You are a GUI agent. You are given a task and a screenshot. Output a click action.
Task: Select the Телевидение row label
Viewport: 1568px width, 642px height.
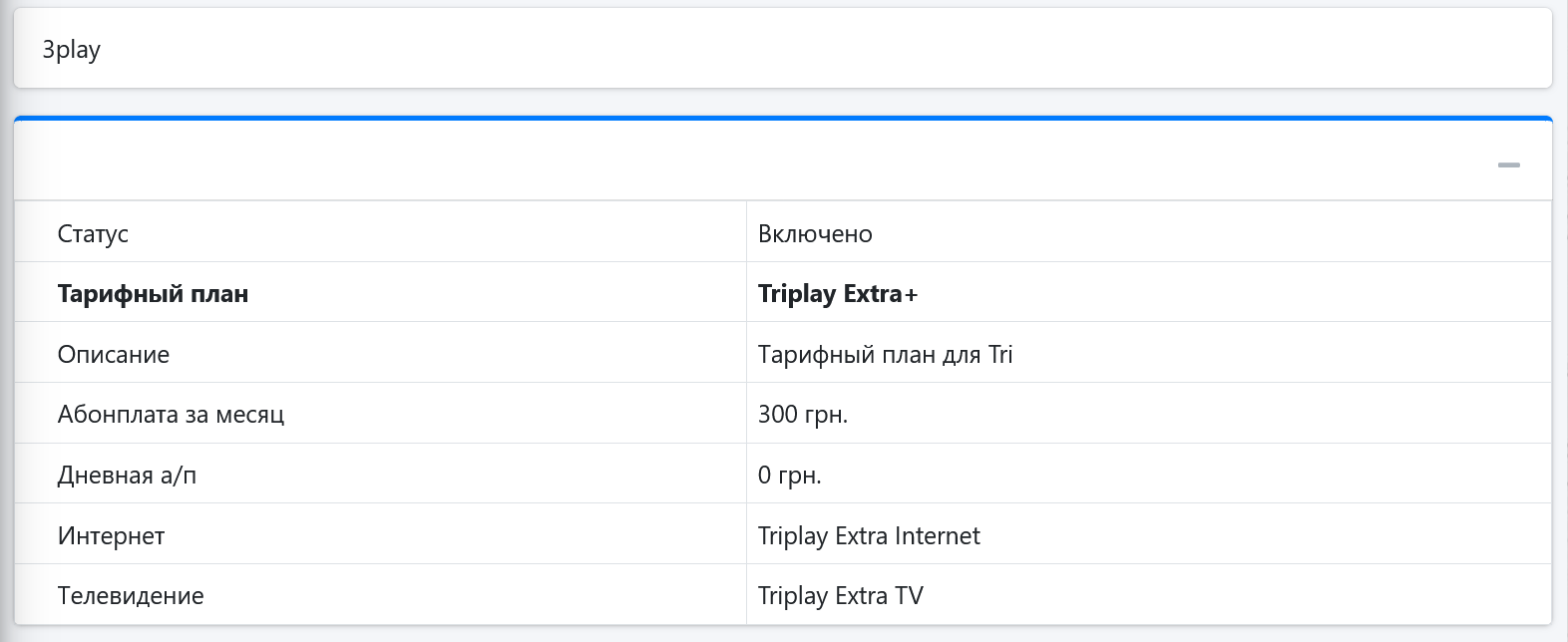(131, 596)
